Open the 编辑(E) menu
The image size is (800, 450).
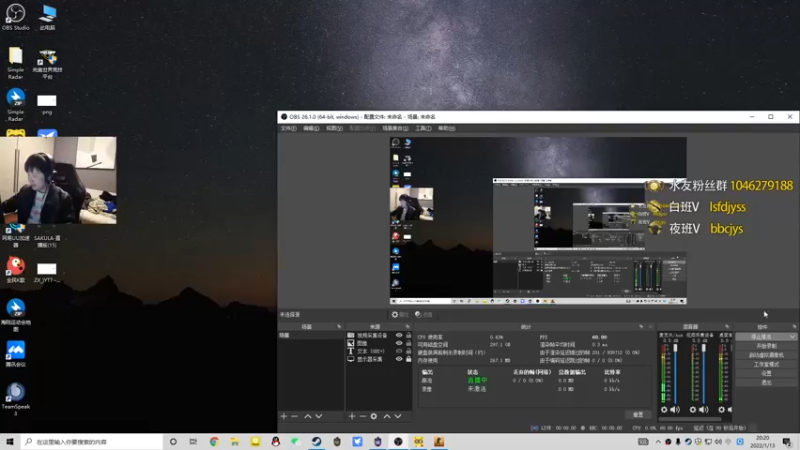click(311, 129)
